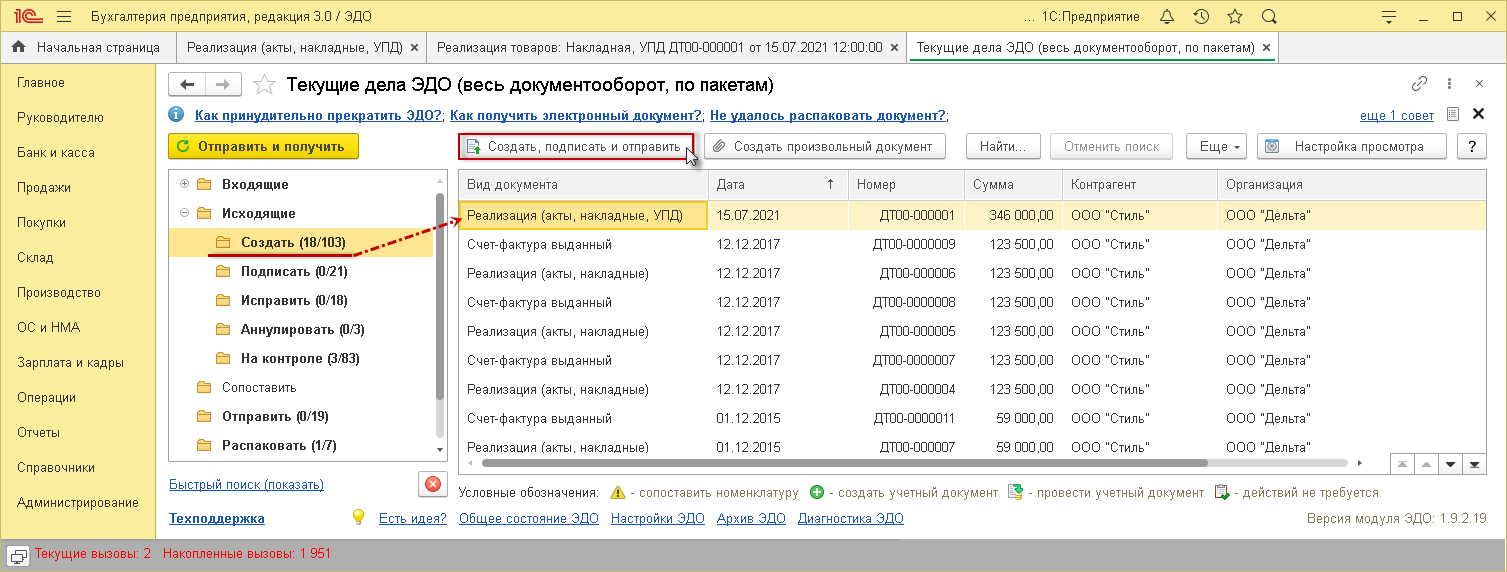Viewport: 1507px width, 572px height.
Task: Open Настройка просмотра
Action: click(x=1353, y=146)
